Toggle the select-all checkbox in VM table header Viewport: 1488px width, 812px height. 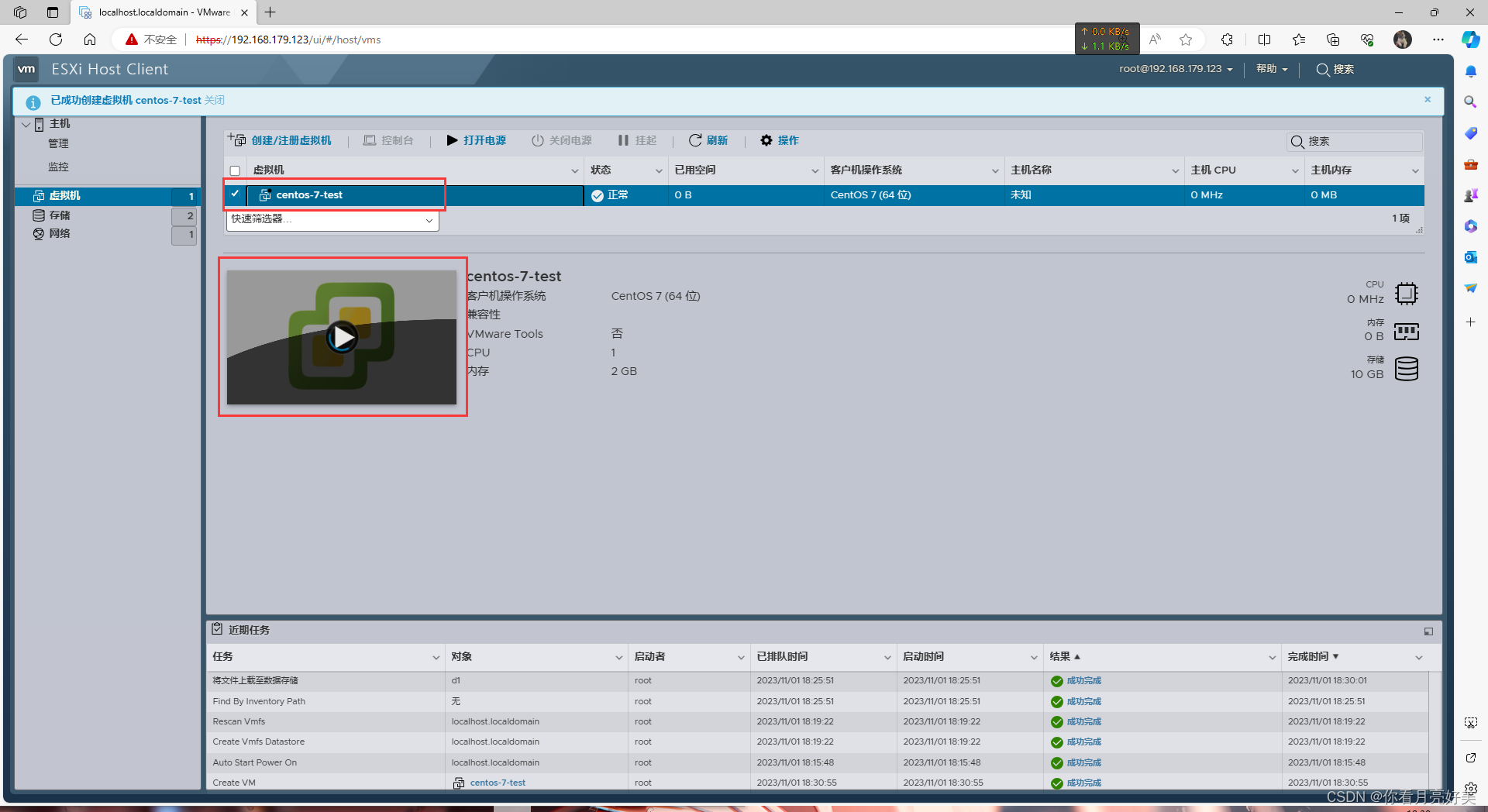pyautogui.click(x=235, y=170)
